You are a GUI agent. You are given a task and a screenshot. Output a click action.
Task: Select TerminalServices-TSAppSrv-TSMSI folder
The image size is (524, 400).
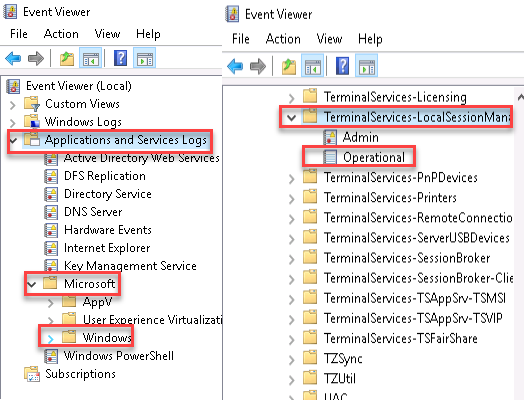pyautogui.click(x=415, y=298)
